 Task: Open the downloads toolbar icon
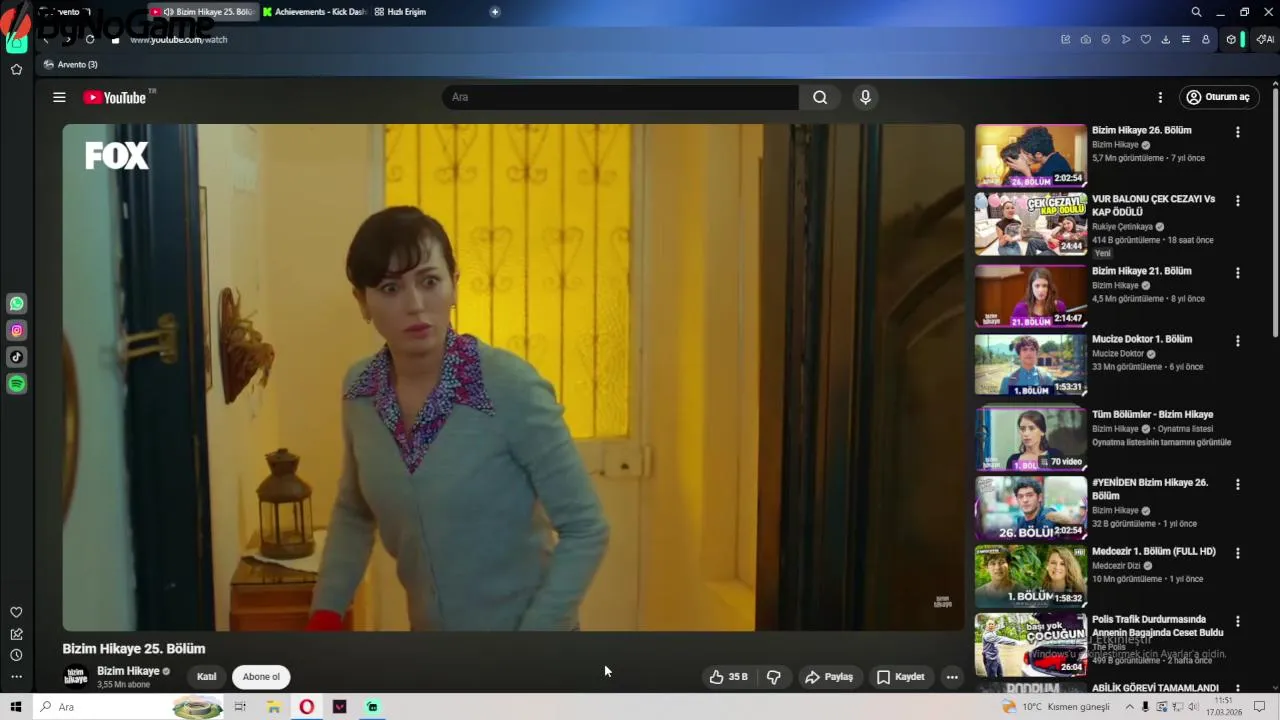pyautogui.click(x=1166, y=39)
